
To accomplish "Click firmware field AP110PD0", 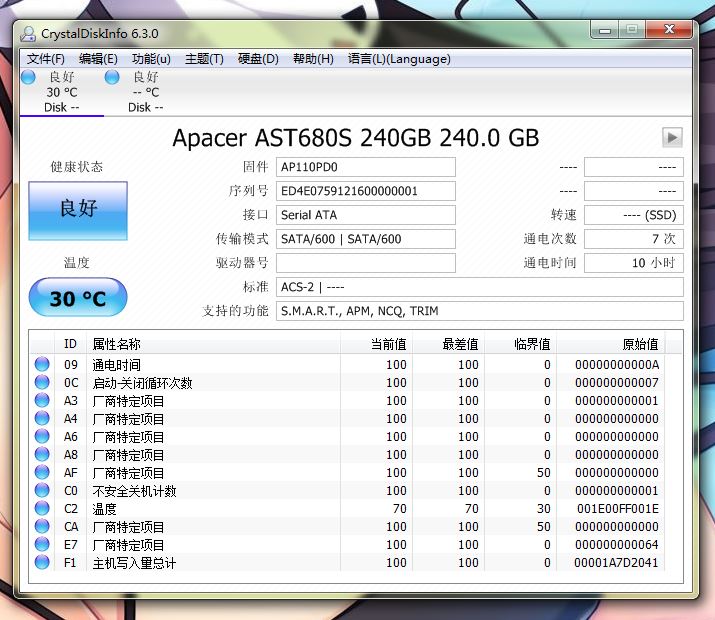I will click(x=366, y=167).
